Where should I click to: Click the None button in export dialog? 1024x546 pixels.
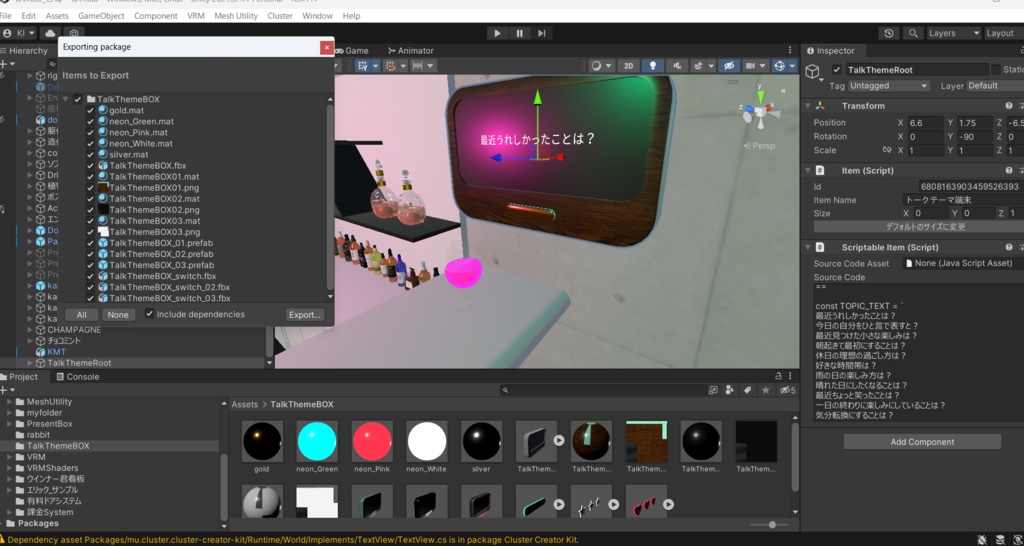tap(118, 315)
